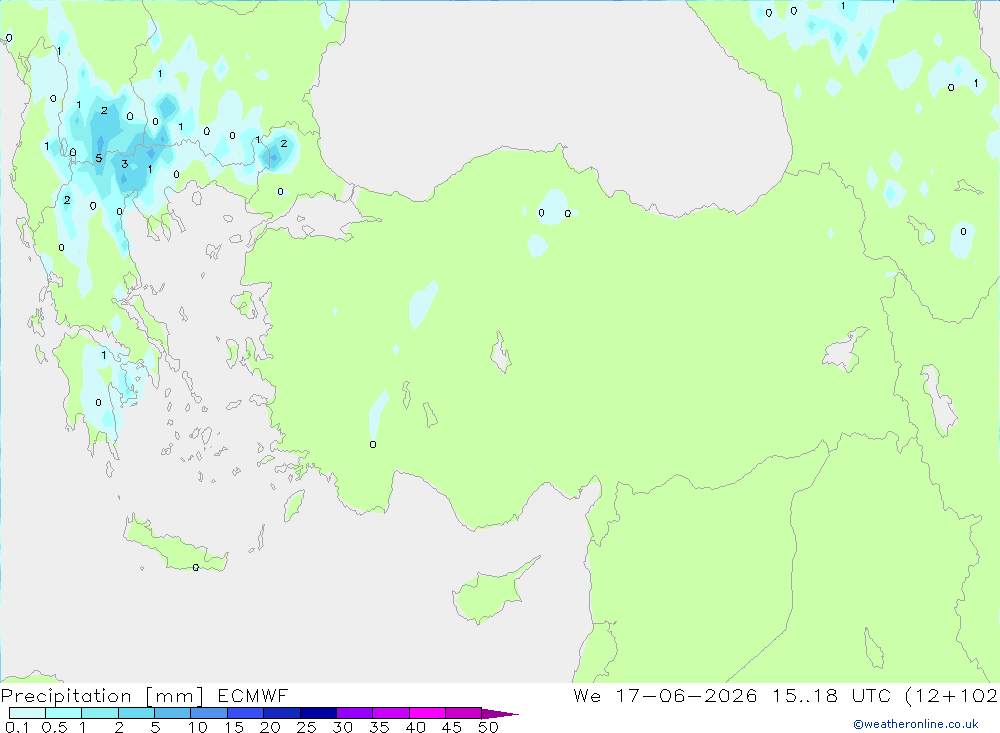Click the legend label '15'
Screen dimensions: 1000x733
(x=234, y=727)
